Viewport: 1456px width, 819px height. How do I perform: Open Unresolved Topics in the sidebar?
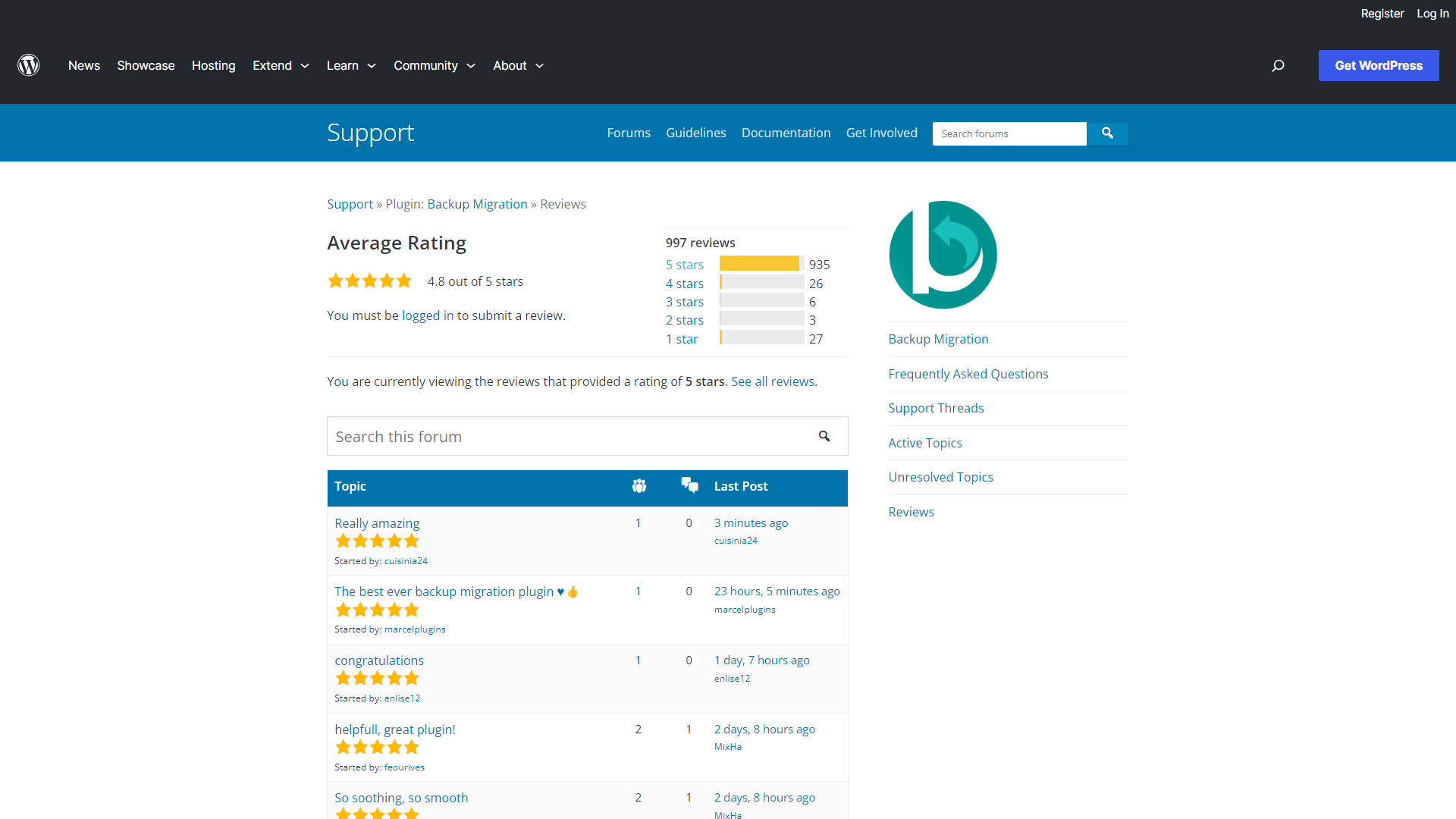coord(940,477)
